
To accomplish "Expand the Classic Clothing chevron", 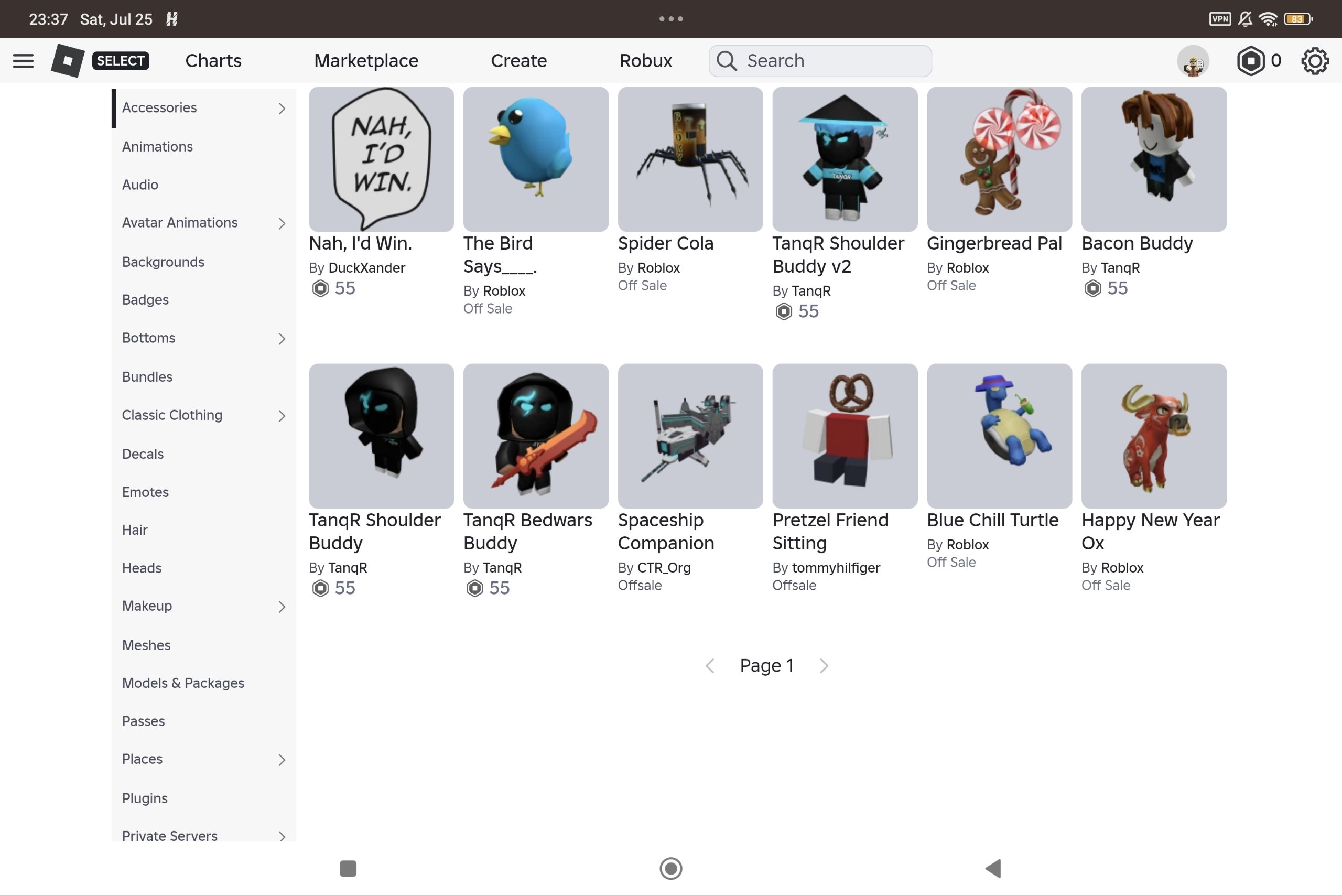I will pos(282,415).
